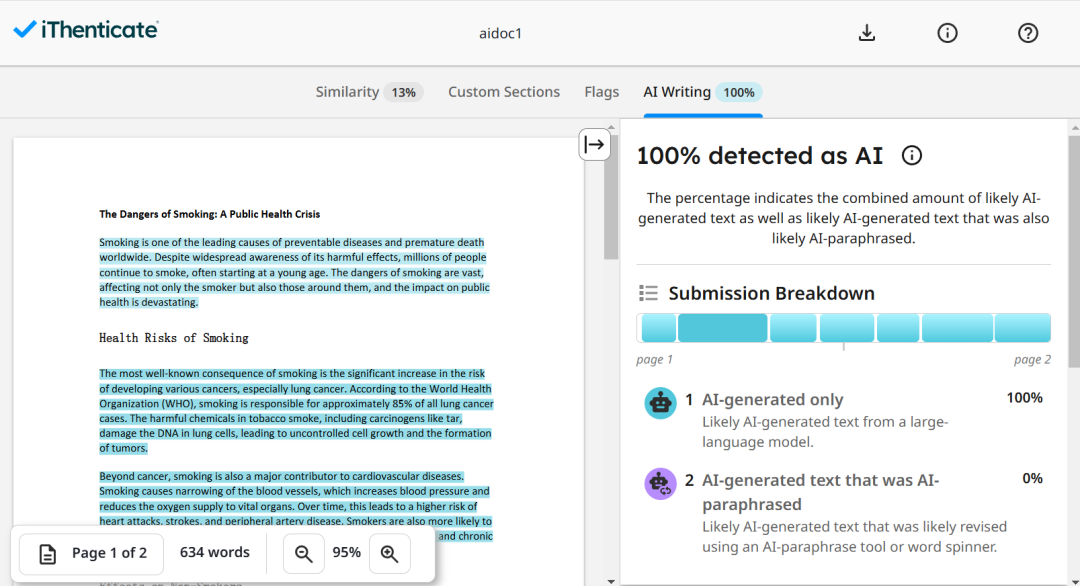The width and height of the screenshot is (1080, 586).
Task: Click the 100% AI Writing badge
Action: click(x=739, y=92)
